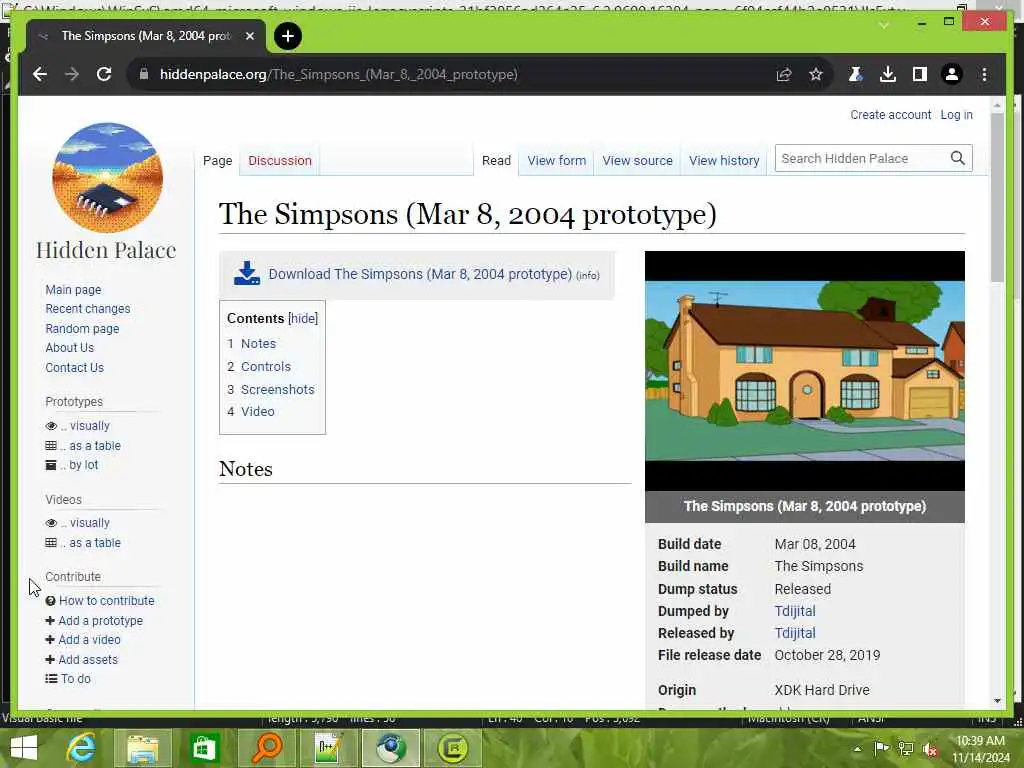Screen dimensions: 1024x768
Task: Click Create account link
Action: click(890, 115)
